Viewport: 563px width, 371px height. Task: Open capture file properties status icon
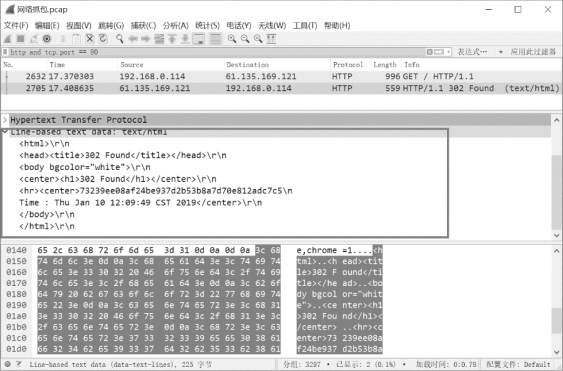pyautogui.click(x=19, y=364)
